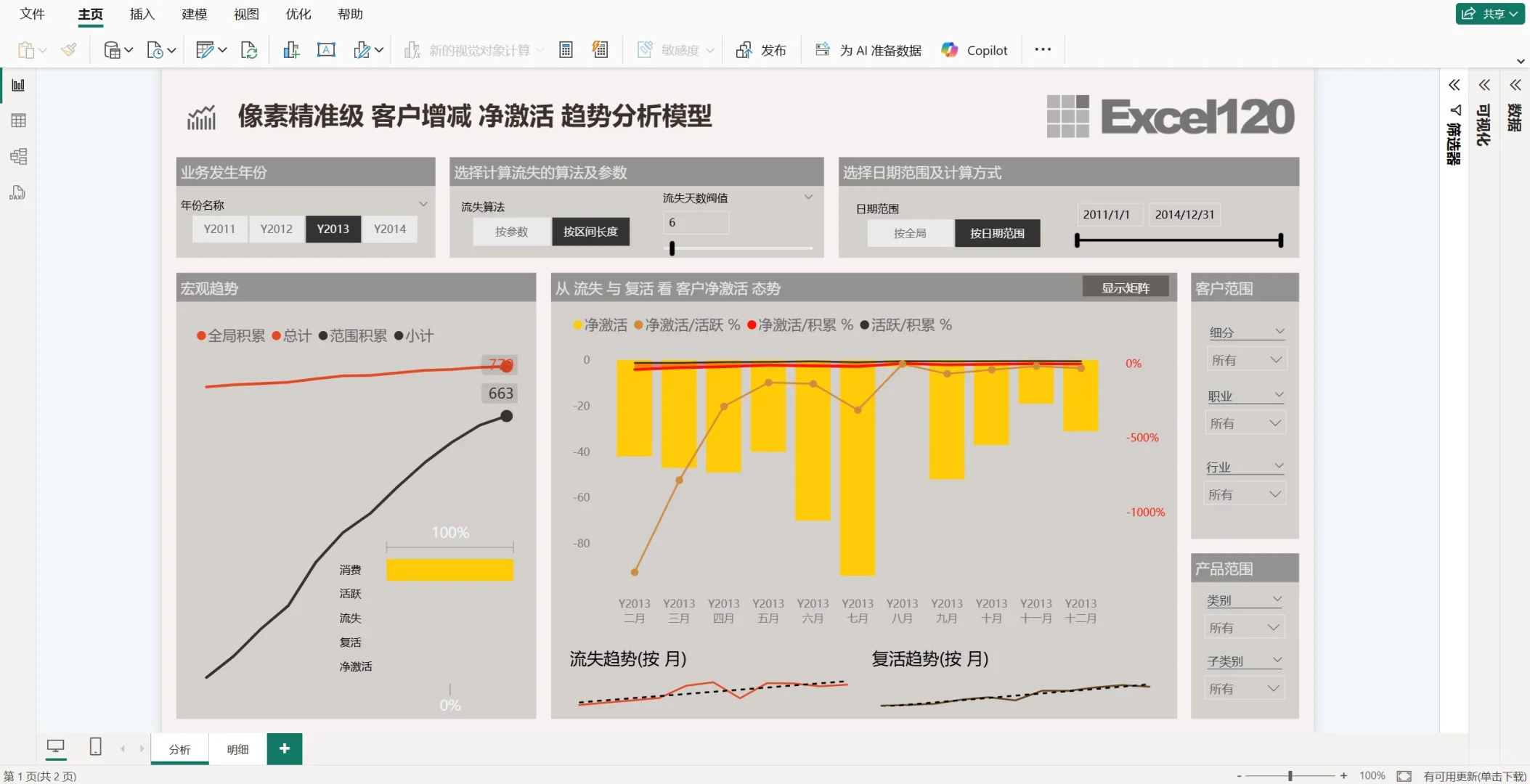Click the 显示矩阵 button
Screen dimensions: 1530x784
pyautogui.click(x=1126, y=287)
